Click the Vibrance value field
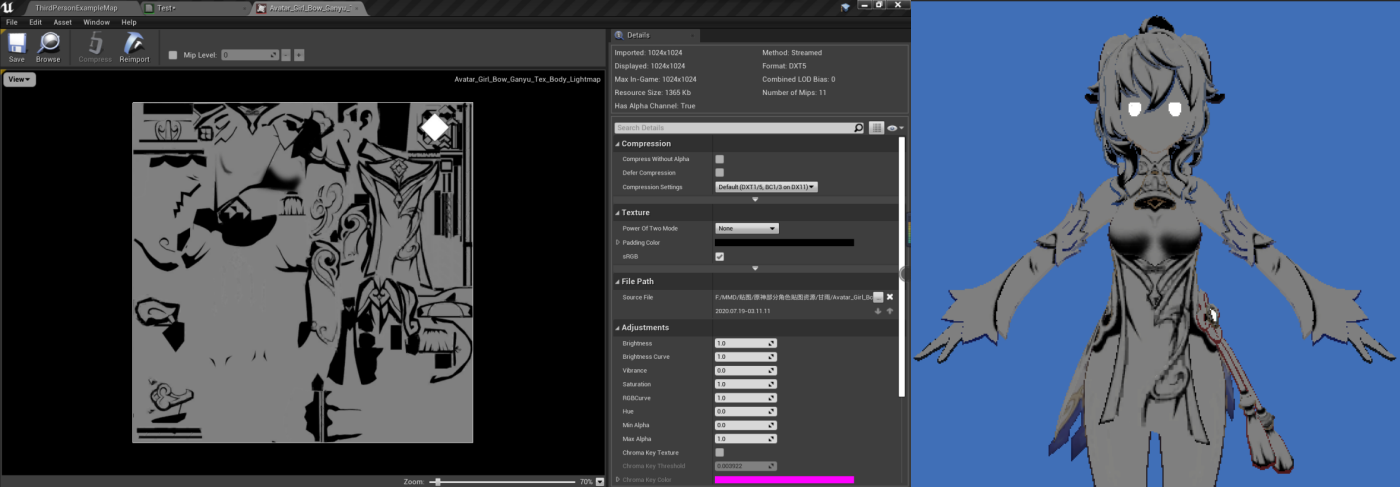The image size is (1400, 487). (746, 370)
